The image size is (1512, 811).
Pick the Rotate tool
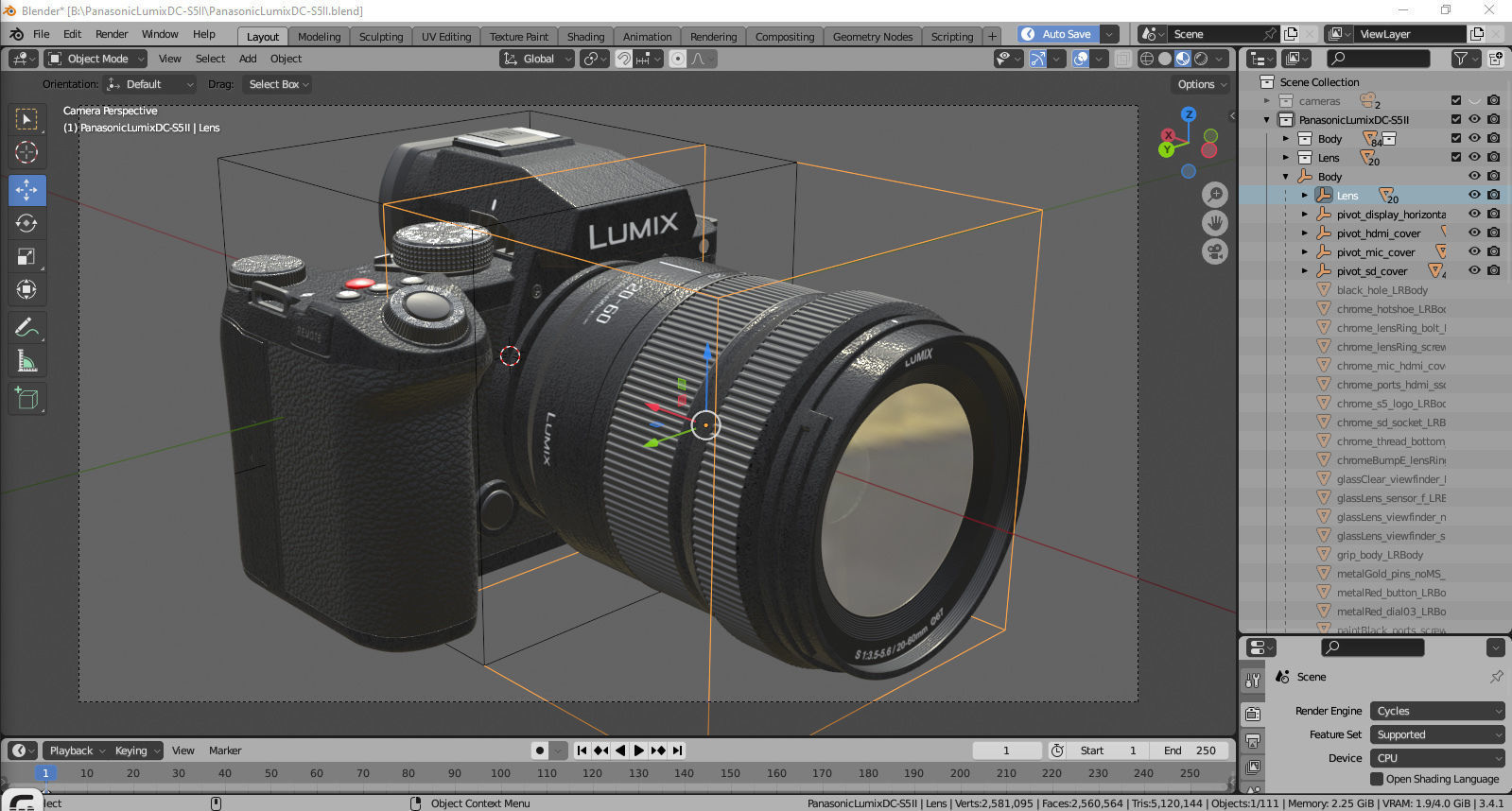[26, 223]
